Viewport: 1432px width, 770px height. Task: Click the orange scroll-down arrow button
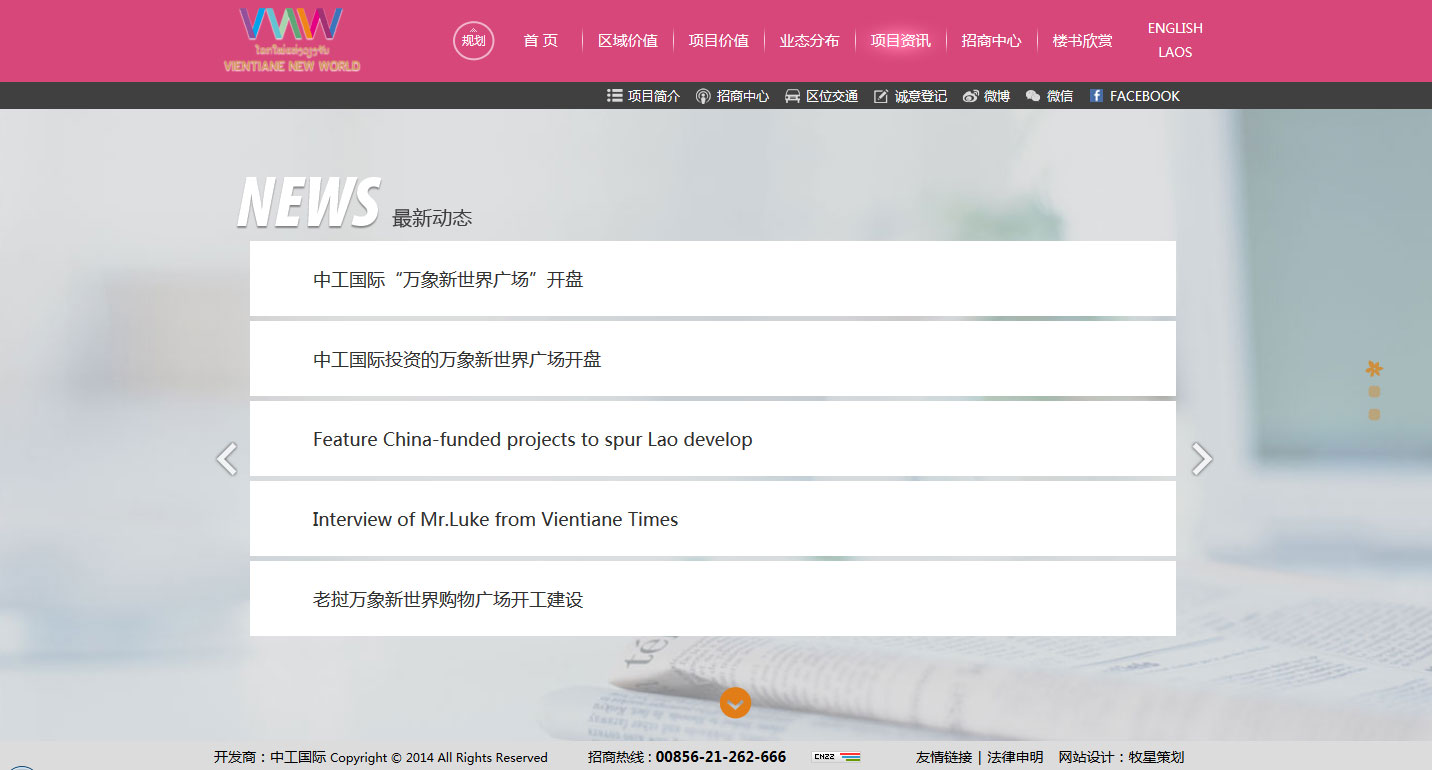tap(735, 703)
